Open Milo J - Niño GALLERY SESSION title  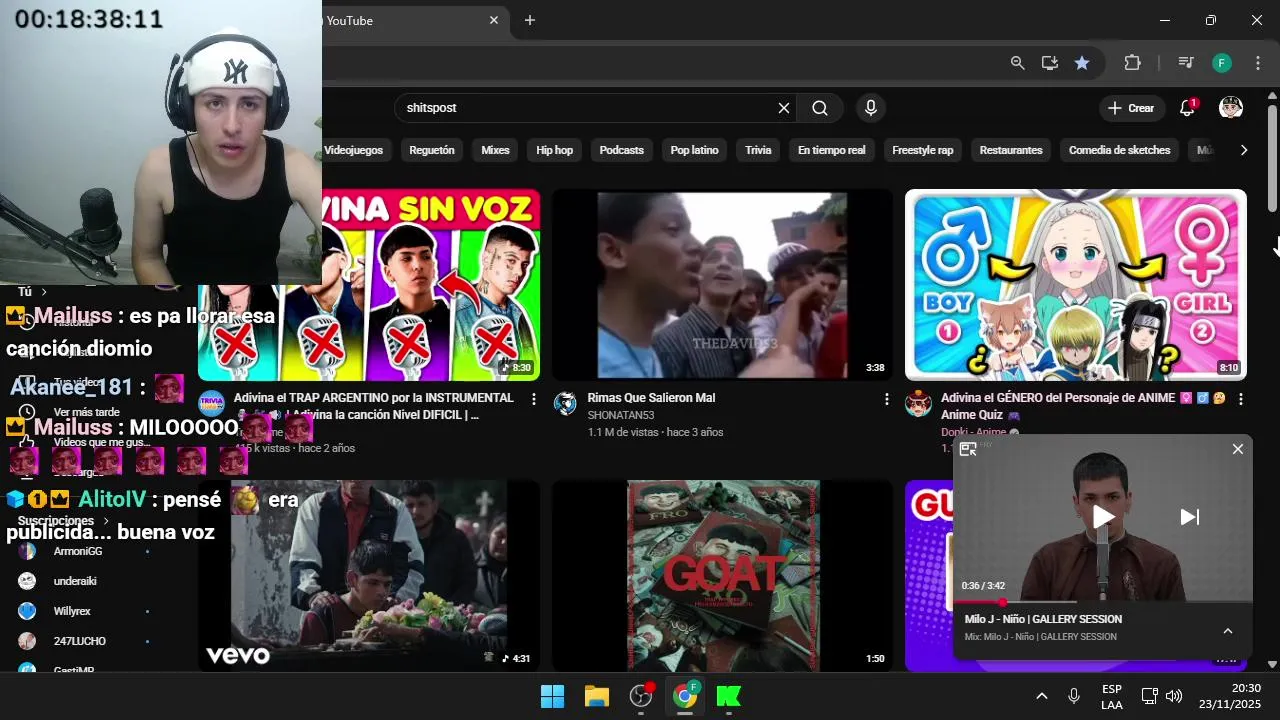click(1043, 619)
